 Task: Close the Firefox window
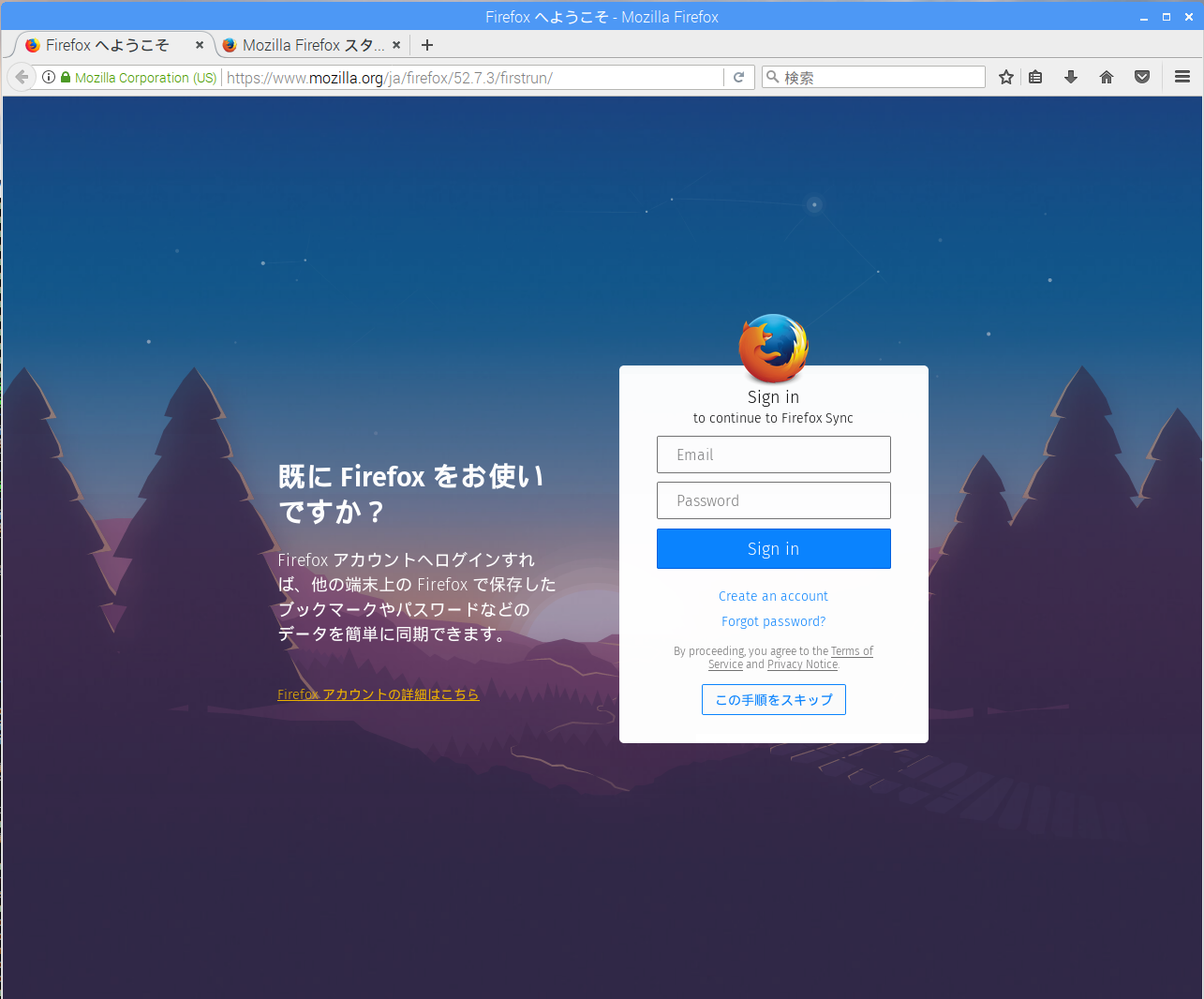1189,17
